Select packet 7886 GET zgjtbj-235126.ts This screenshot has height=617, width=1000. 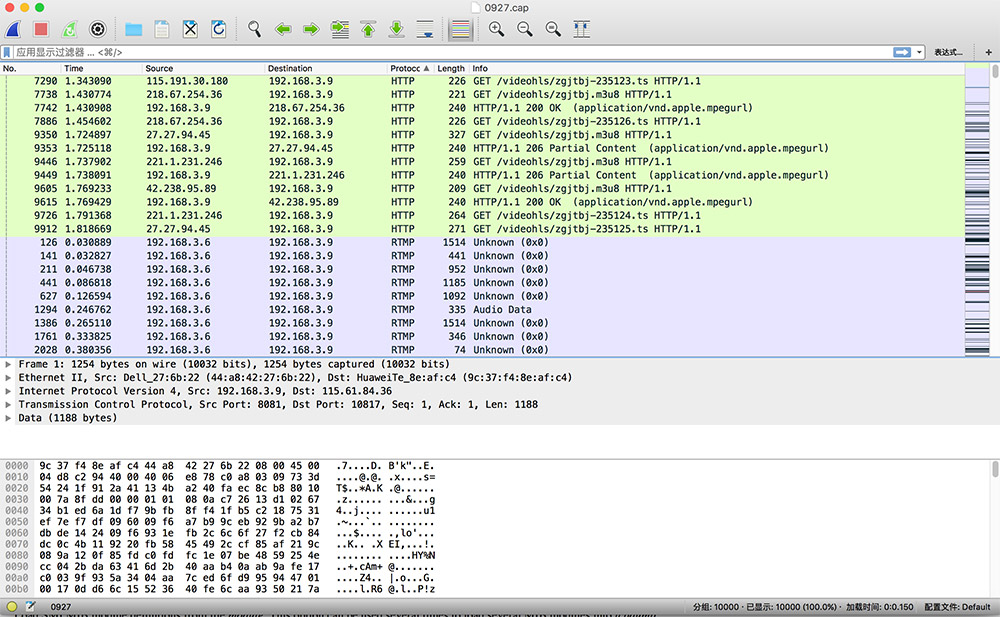coord(482,121)
